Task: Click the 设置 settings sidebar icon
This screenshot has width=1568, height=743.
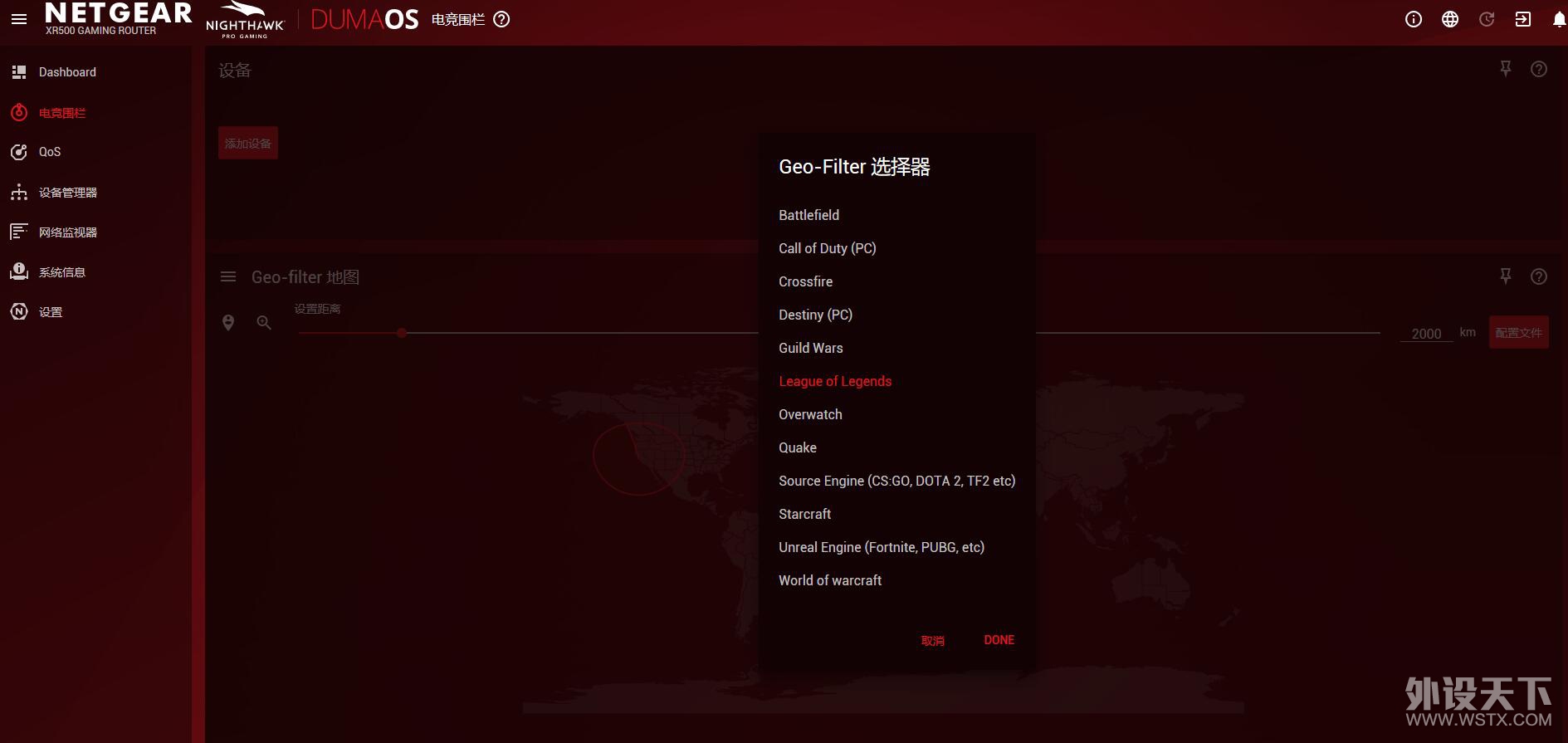Action: click(x=19, y=311)
